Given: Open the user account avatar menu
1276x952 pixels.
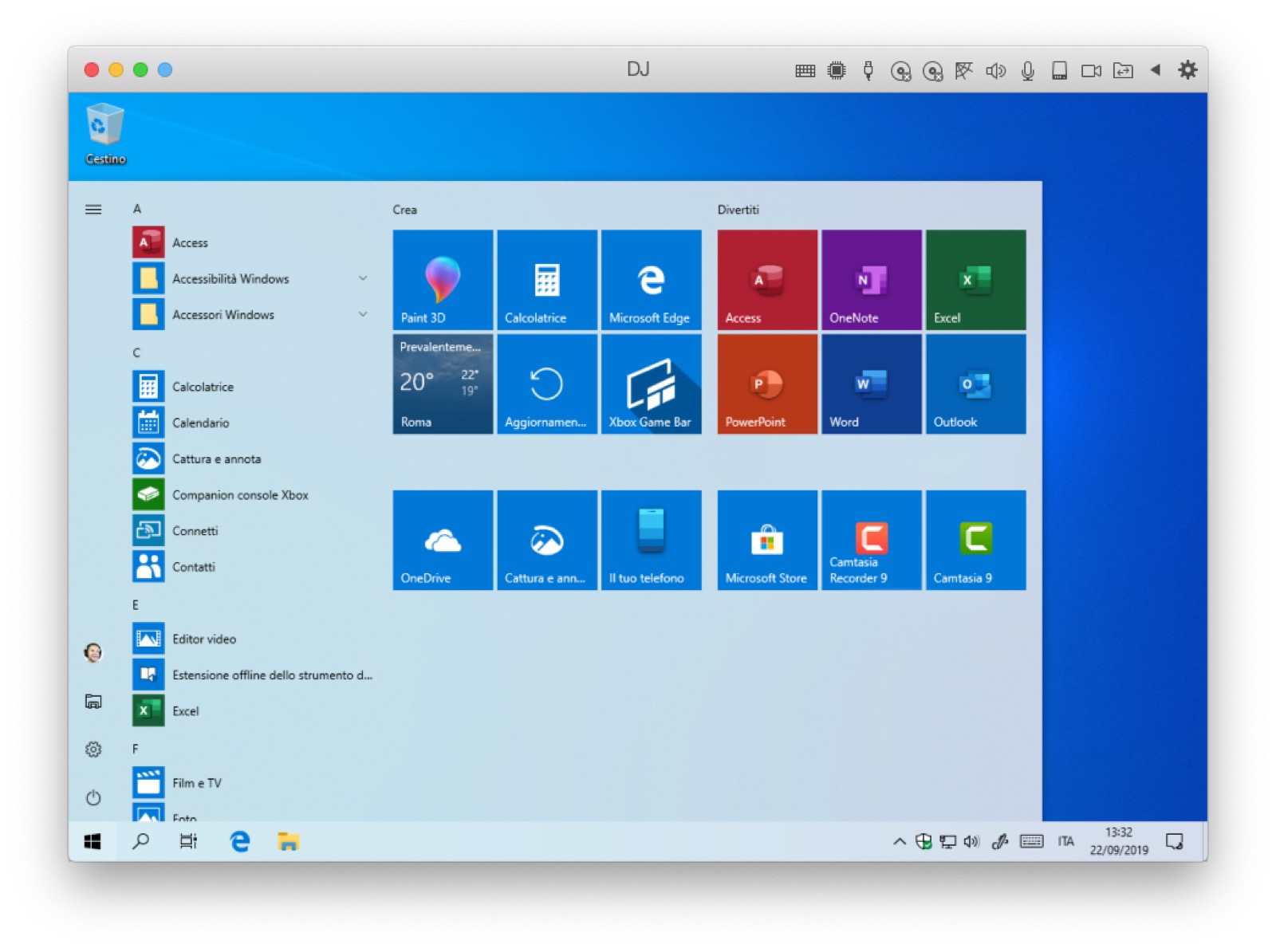Looking at the screenshot, I should [93, 653].
